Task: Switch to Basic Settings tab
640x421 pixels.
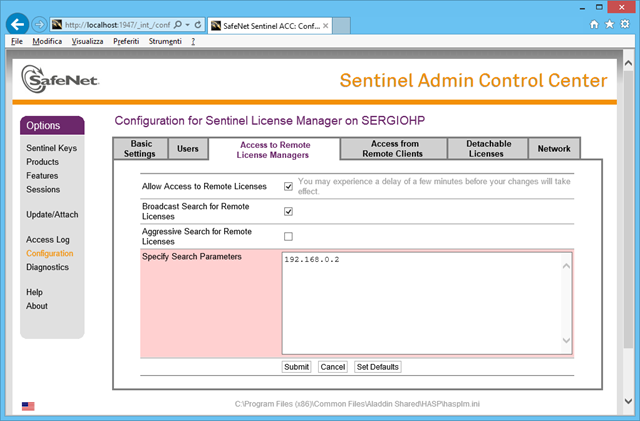Action: click(140, 149)
